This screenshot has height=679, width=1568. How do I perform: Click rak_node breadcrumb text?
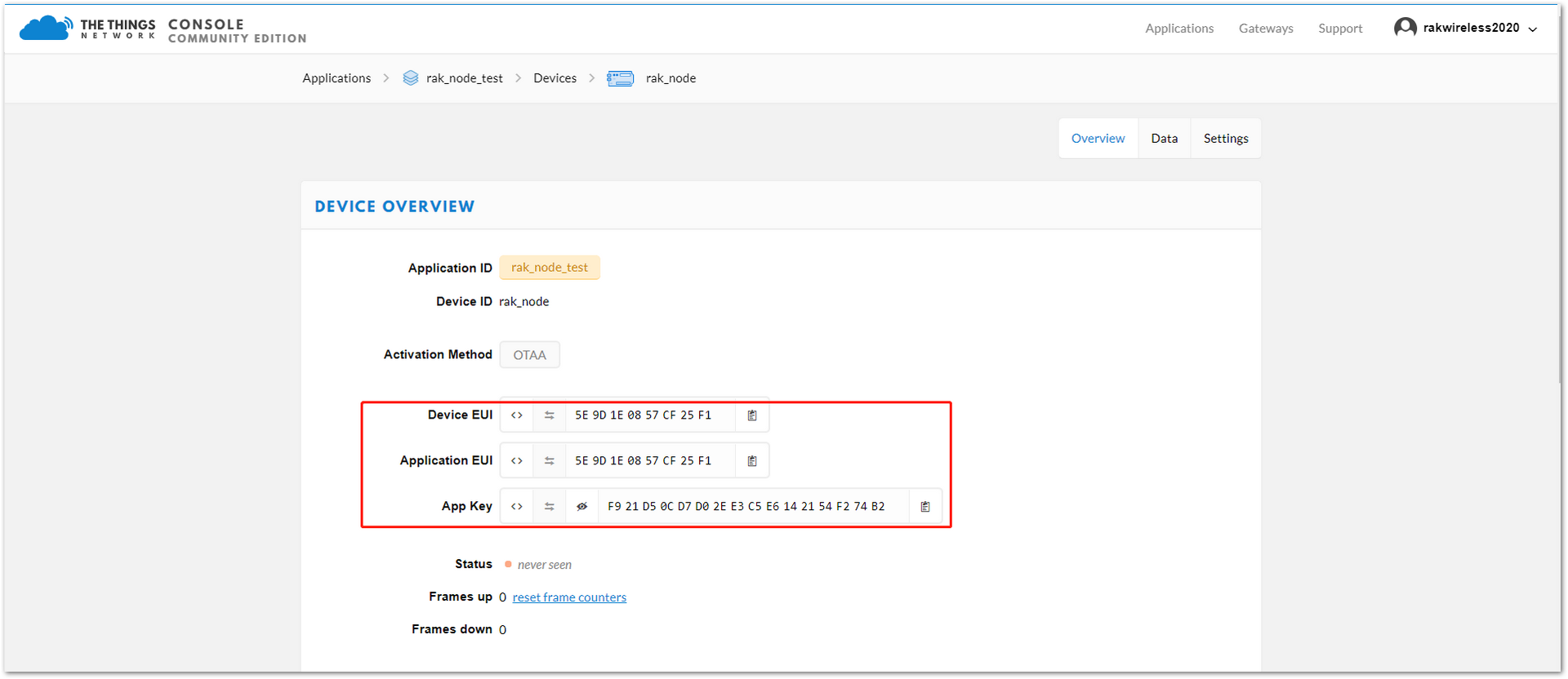(x=671, y=78)
